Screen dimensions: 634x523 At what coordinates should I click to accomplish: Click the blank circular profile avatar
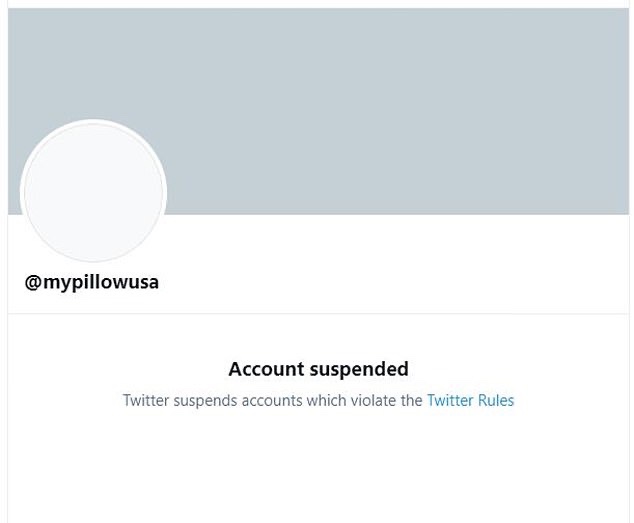93,192
